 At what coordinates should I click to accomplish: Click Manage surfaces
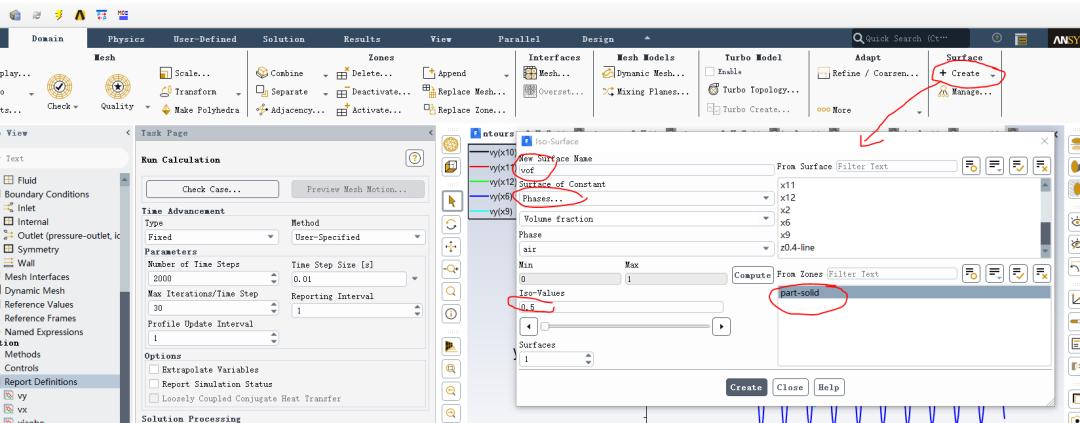(x=964, y=92)
